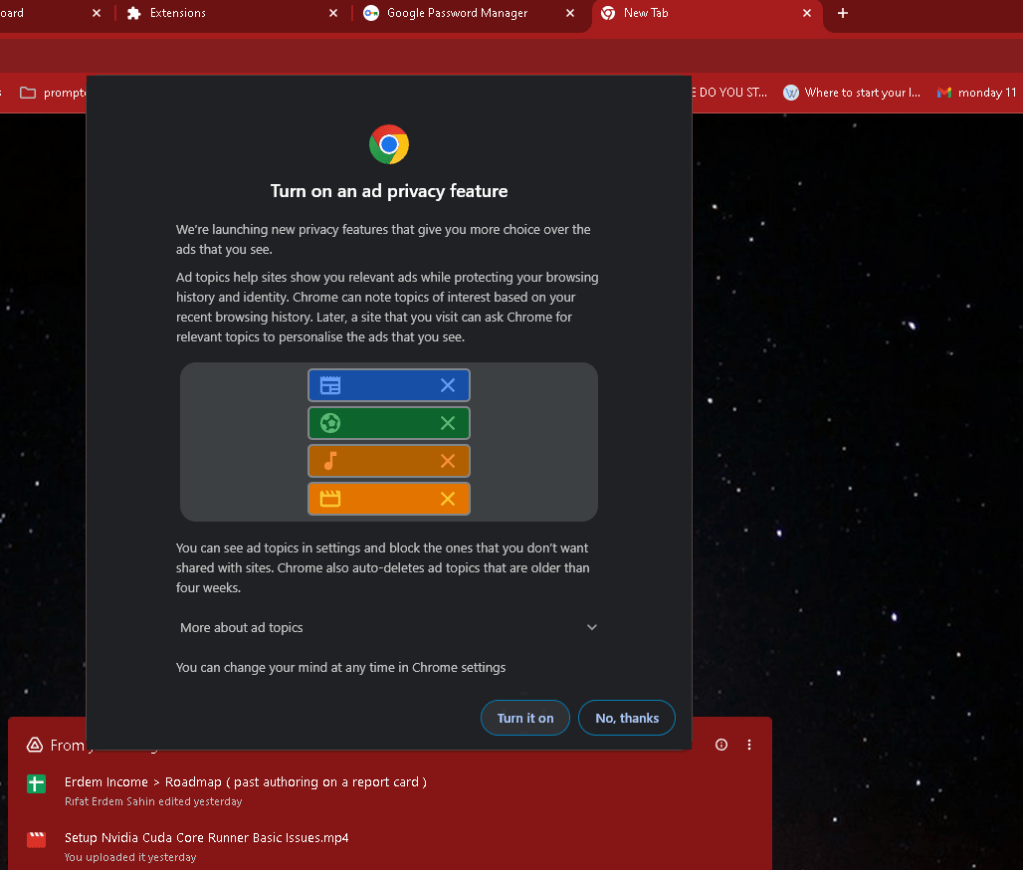Decline with No, thanks button
This screenshot has height=870, width=1023.
tap(626, 718)
